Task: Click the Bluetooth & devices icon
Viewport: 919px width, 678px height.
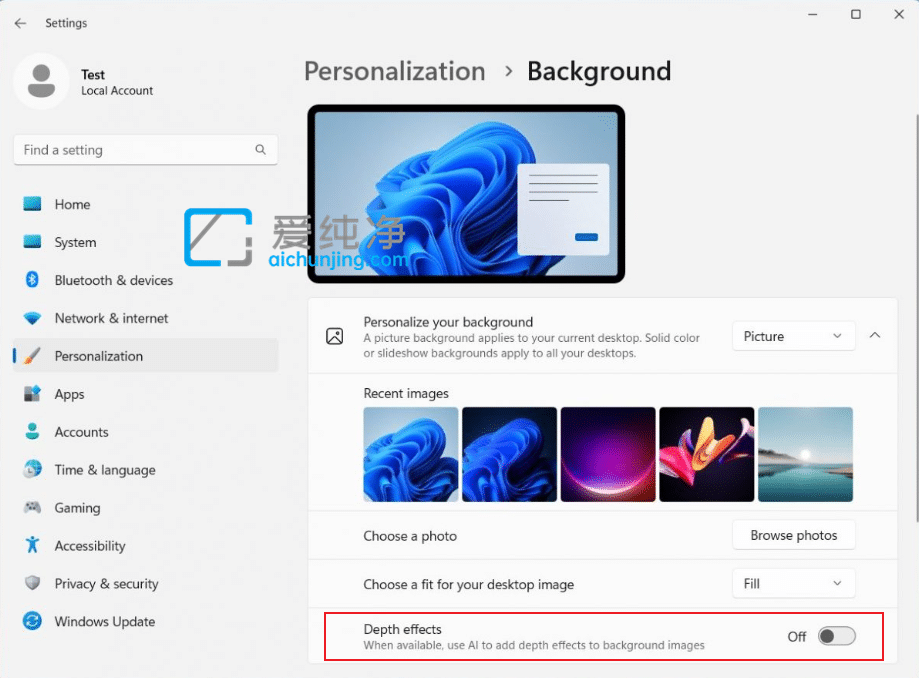Action: point(32,280)
